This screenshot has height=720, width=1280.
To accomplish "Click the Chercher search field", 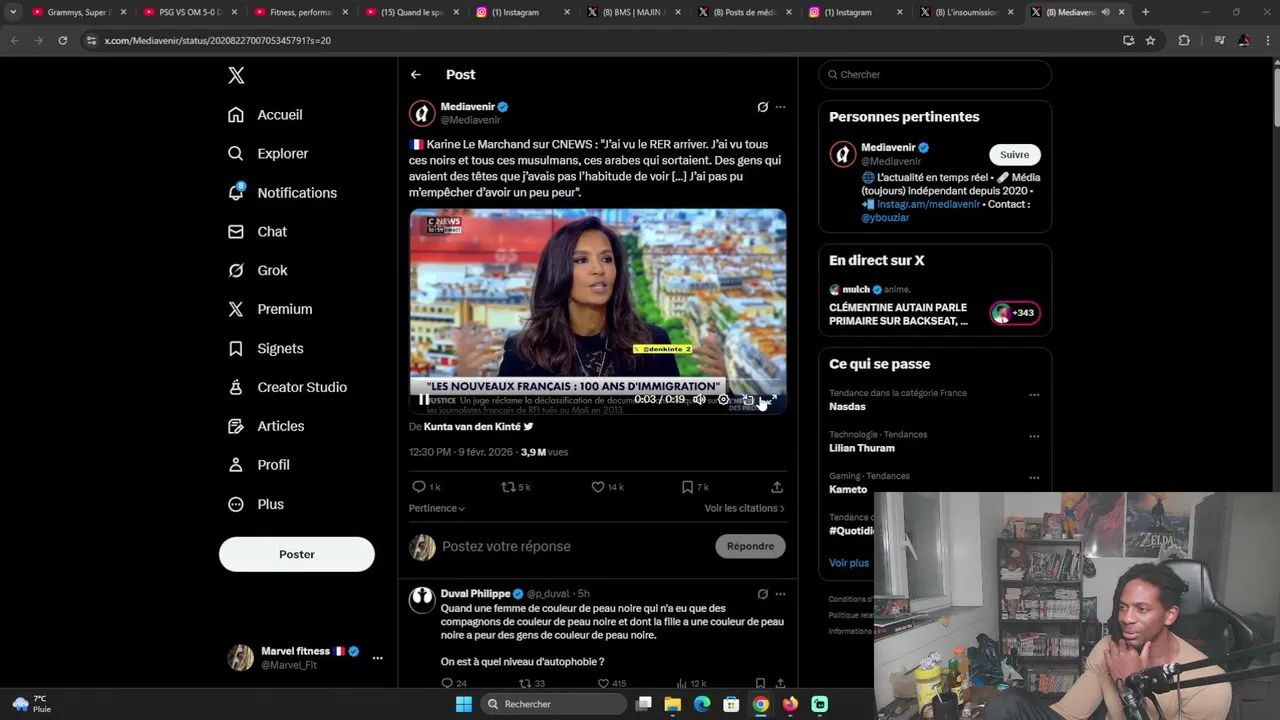I will (x=935, y=75).
